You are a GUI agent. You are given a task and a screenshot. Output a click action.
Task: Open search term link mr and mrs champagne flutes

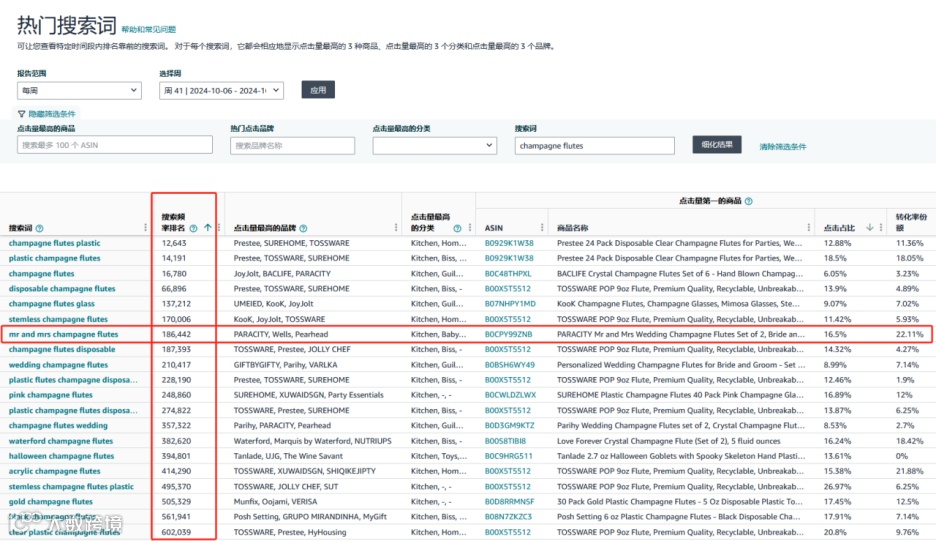(63, 334)
